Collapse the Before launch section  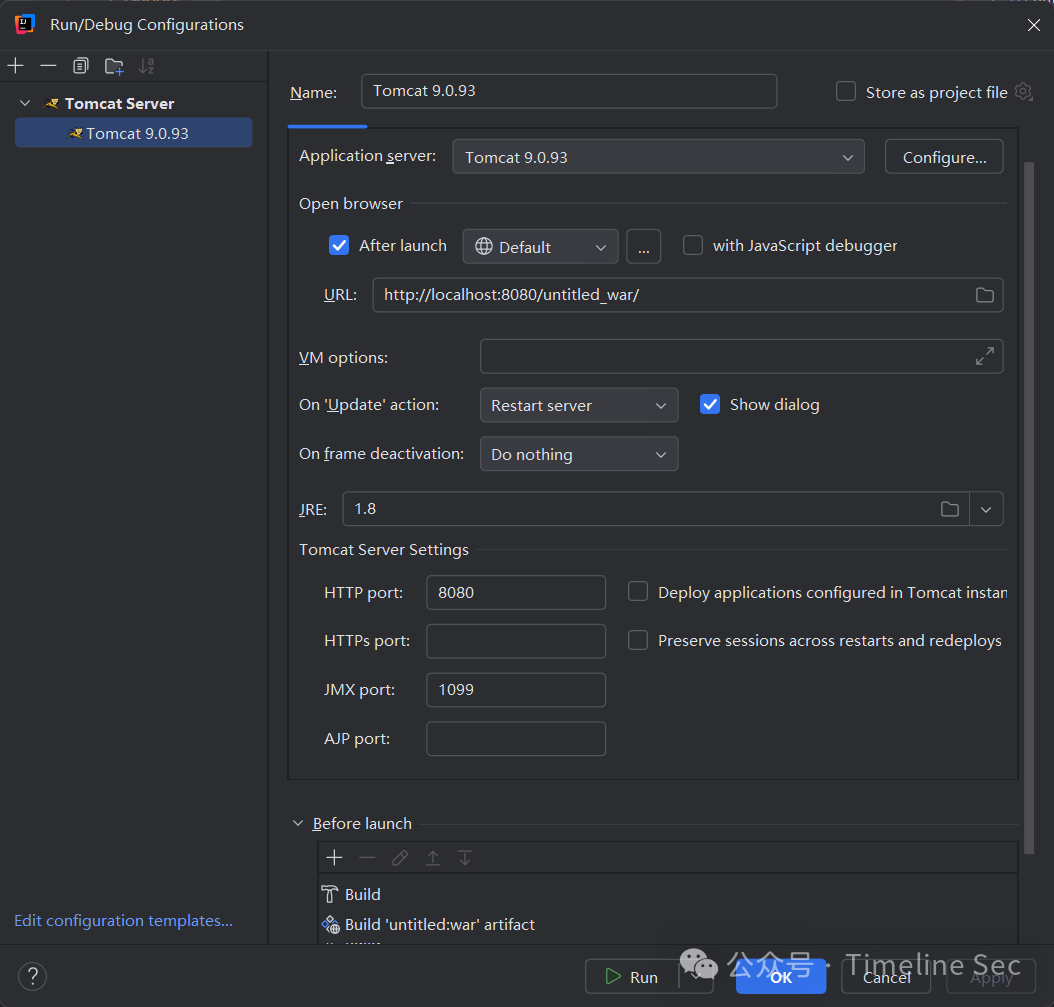click(298, 823)
